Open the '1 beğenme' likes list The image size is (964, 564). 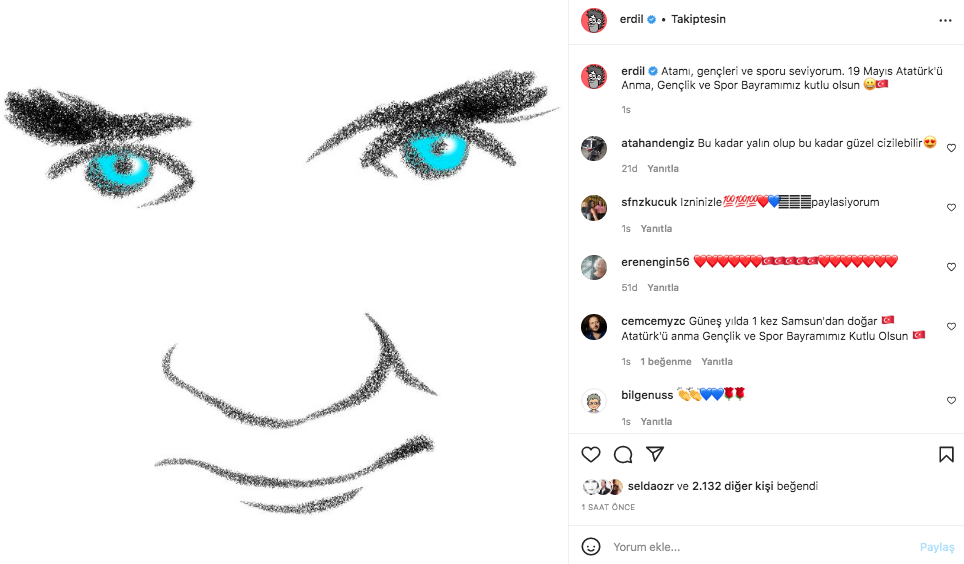(x=666, y=362)
